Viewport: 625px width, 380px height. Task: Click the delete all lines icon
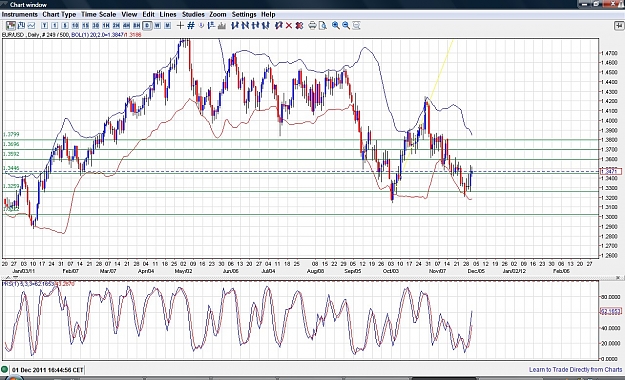coord(299,26)
